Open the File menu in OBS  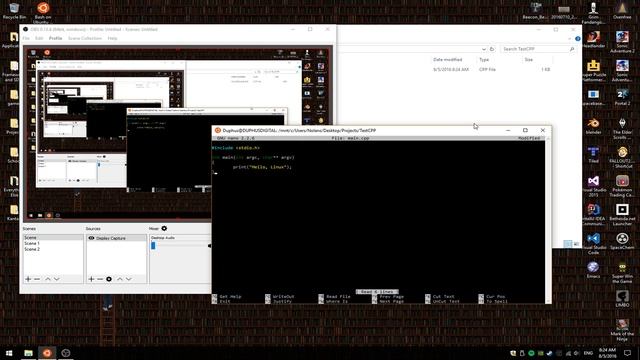coord(26,38)
